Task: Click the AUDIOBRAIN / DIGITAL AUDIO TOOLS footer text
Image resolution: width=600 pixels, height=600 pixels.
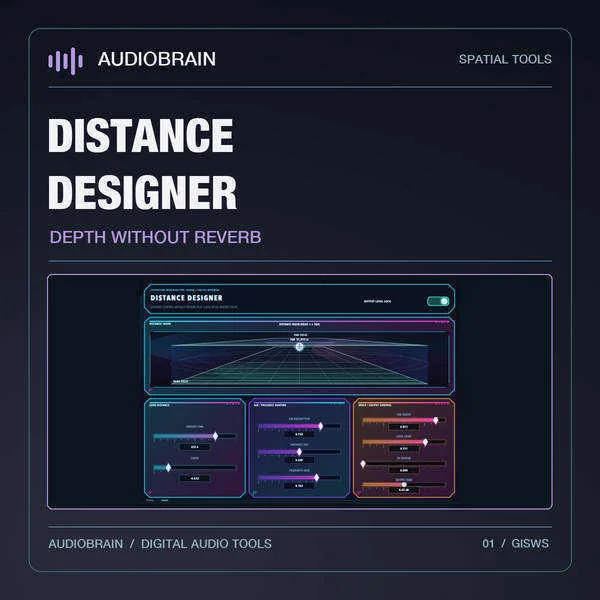Action: [x=160, y=544]
